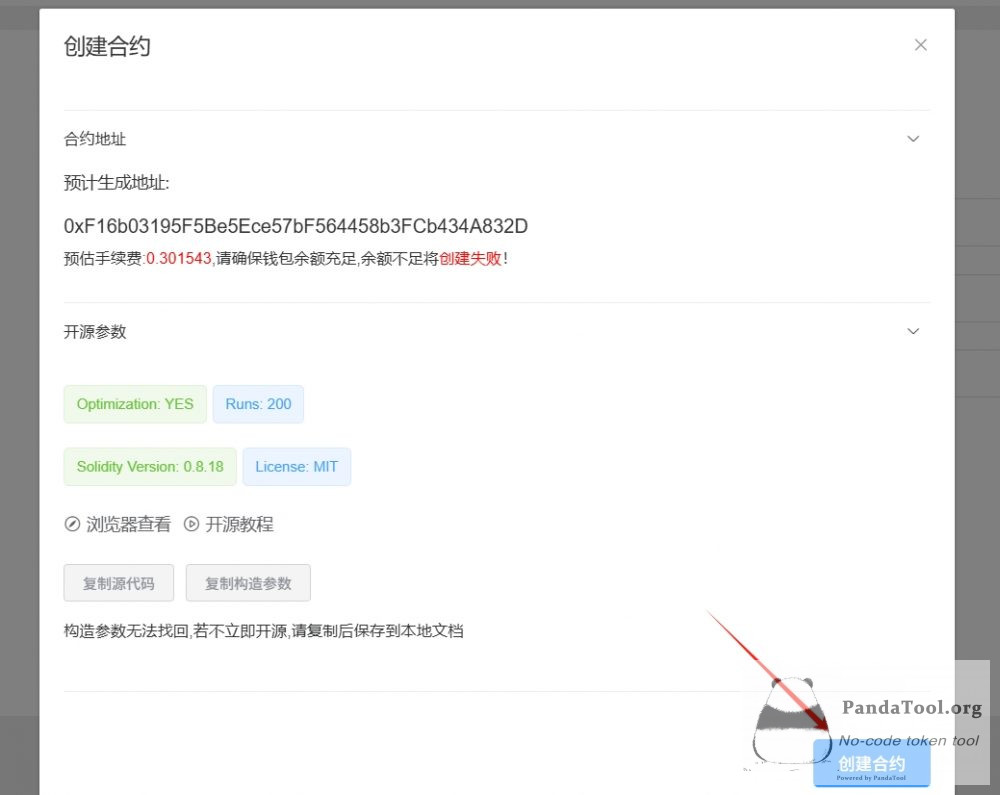The height and width of the screenshot is (795, 1000).
Task: Click the 复制源代码 button
Action: (119, 583)
